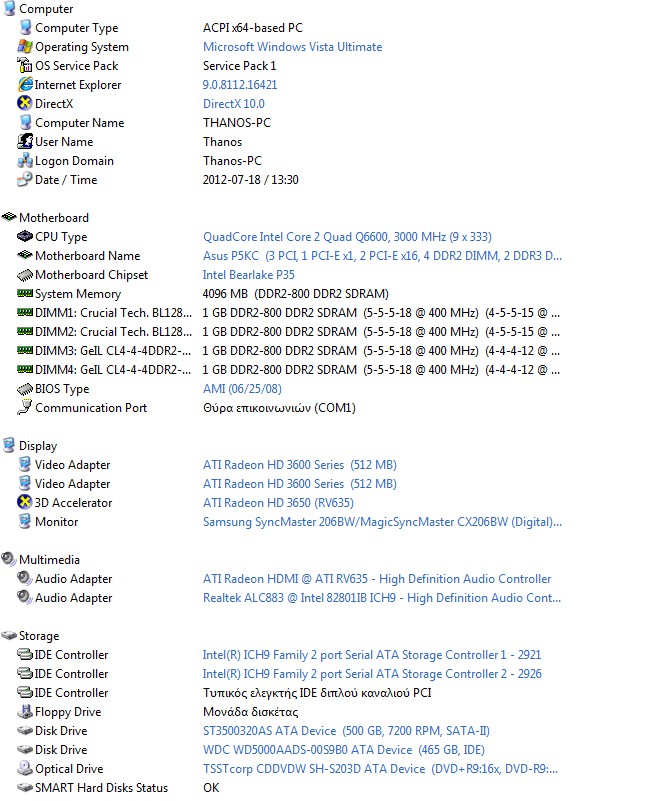Select the THANOS-PC computer name value

tap(237, 123)
